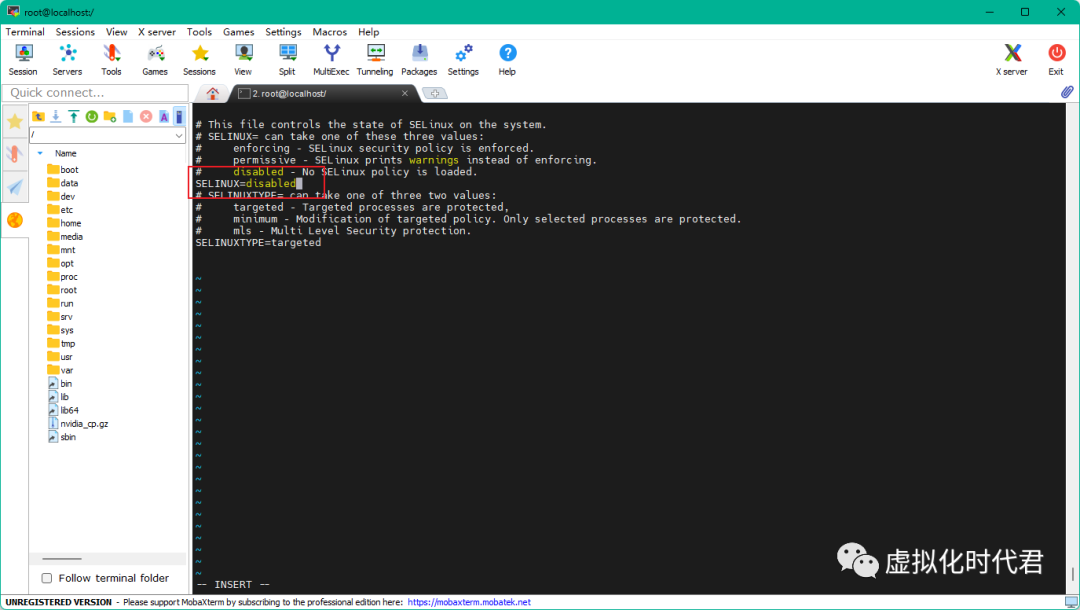Open the Session toolbar button
The height and width of the screenshot is (610, 1080).
[23, 59]
